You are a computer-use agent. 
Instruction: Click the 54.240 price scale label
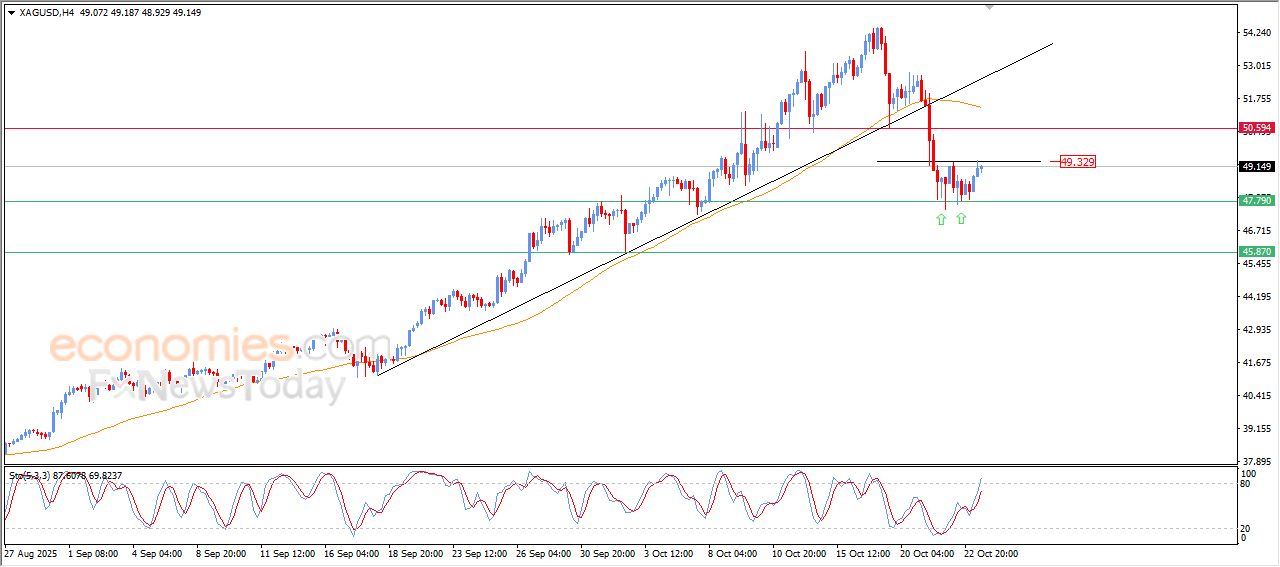1256,33
